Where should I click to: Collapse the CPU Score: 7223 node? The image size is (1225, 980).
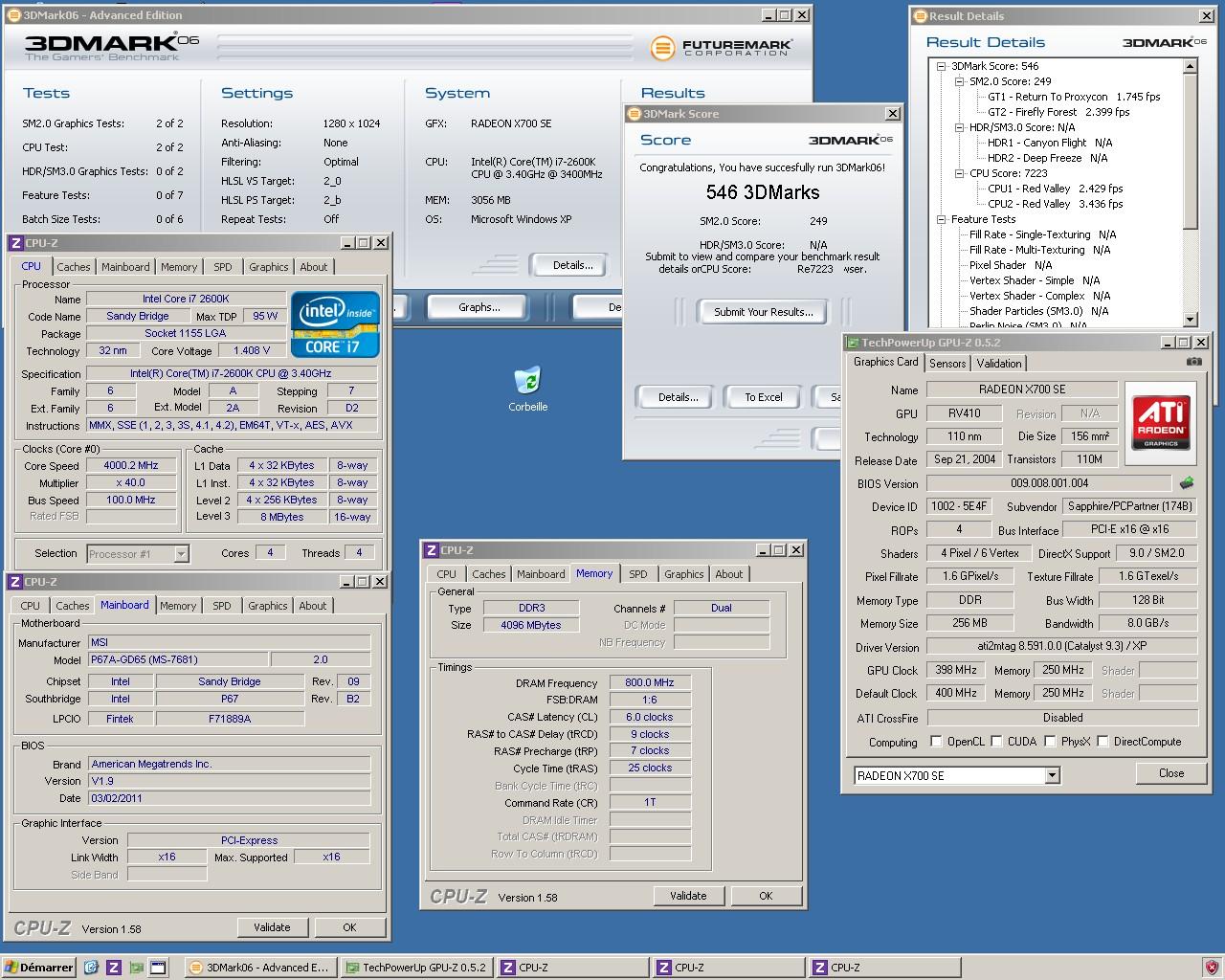pos(959,173)
